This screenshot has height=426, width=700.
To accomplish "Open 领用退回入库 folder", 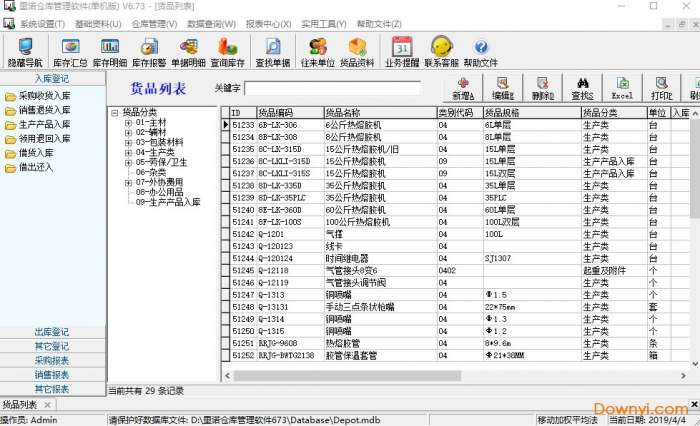I will [x=38, y=138].
